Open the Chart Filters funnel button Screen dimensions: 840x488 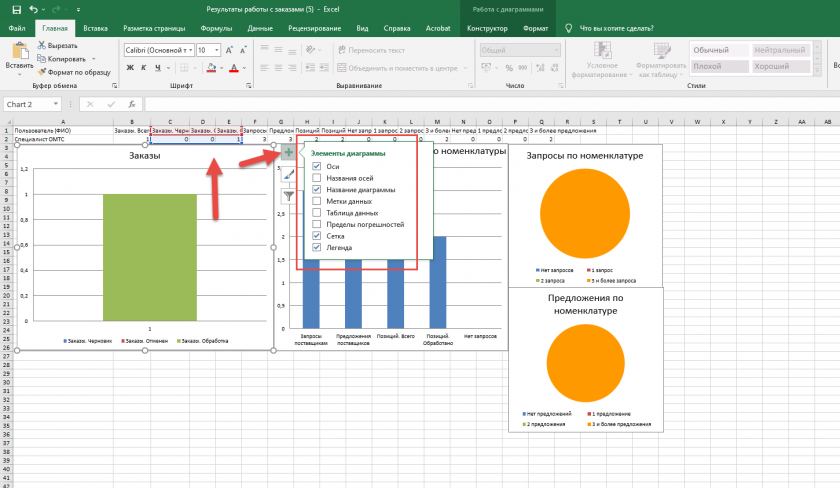288,197
